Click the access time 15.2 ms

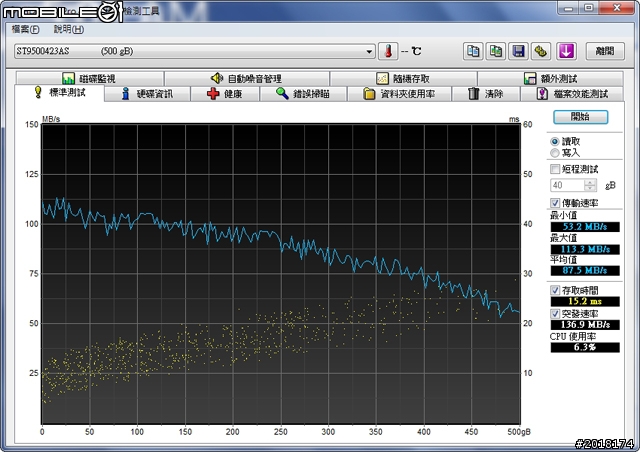pos(585,301)
